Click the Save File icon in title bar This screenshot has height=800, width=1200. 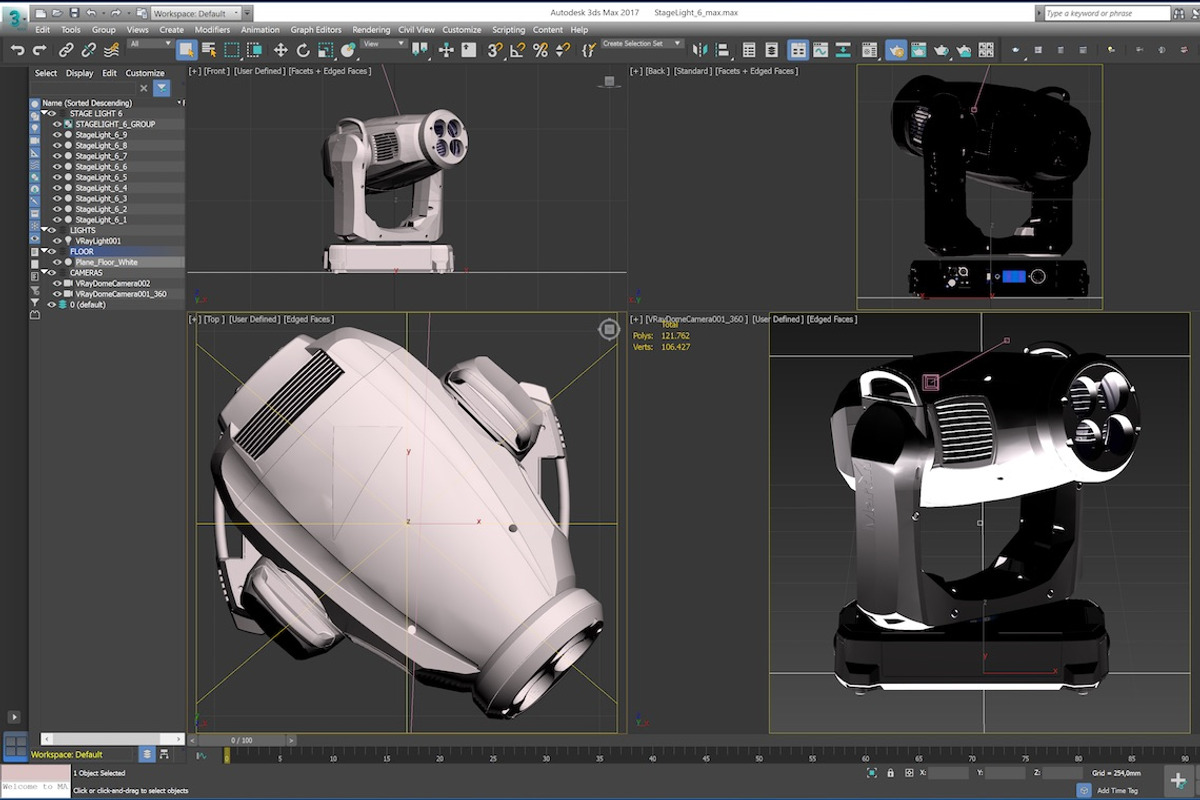click(x=75, y=14)
